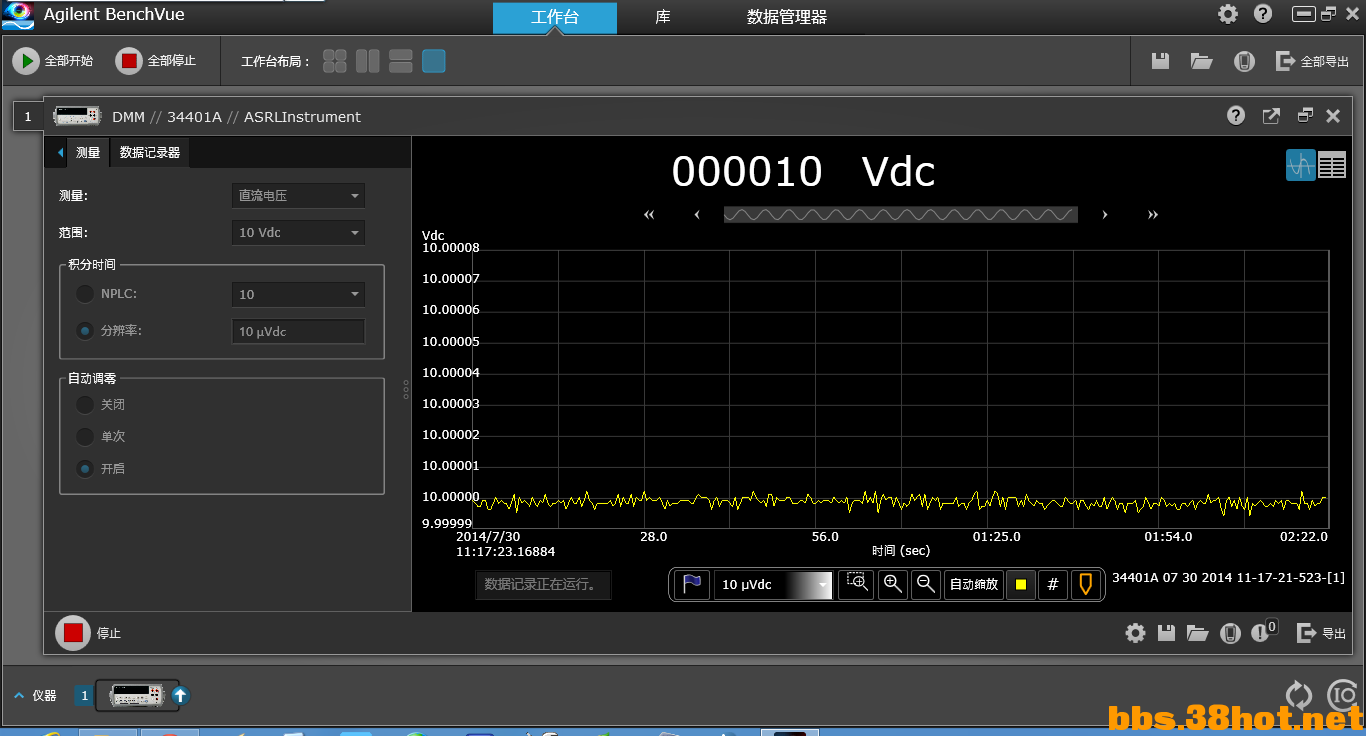Open the 测量 type dropdown (直流电压)
The image size is (1366, 736).
[298, 196]
